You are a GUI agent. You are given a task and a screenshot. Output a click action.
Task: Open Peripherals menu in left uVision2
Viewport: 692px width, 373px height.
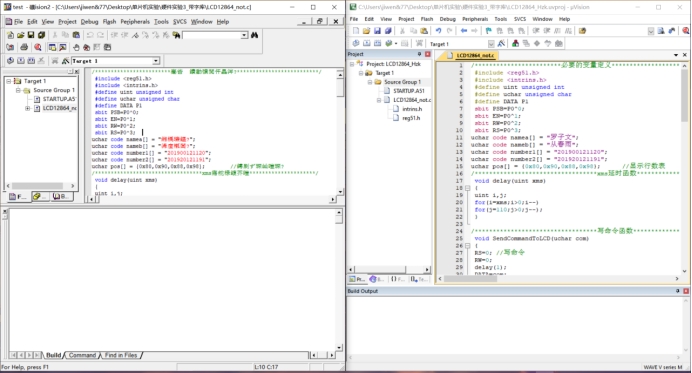pos(135,22)
